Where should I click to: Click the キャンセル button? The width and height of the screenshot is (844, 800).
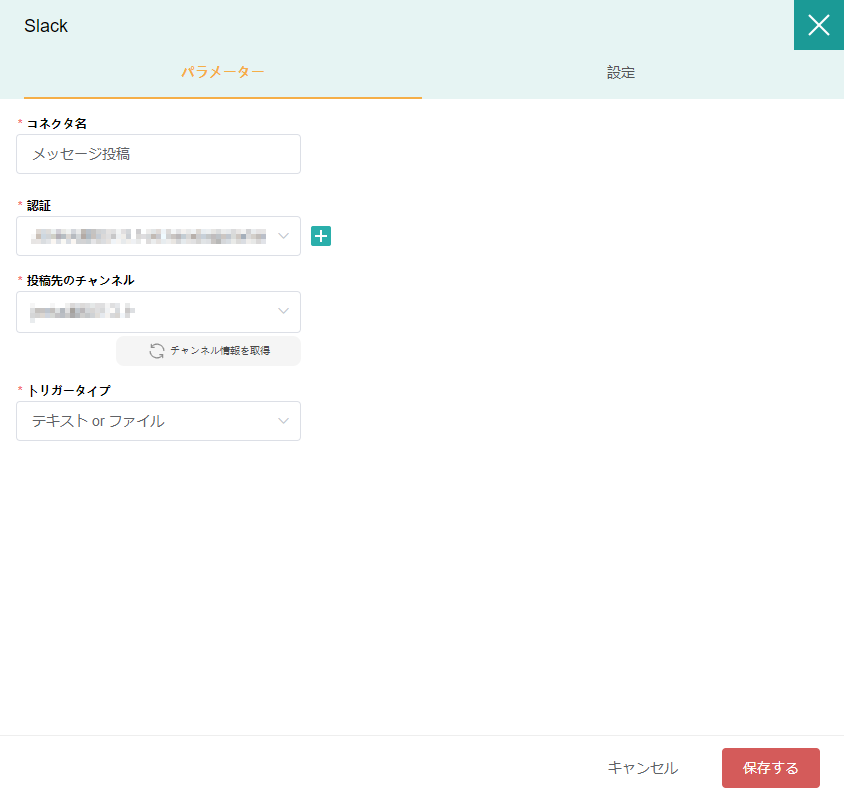(643, 768)
